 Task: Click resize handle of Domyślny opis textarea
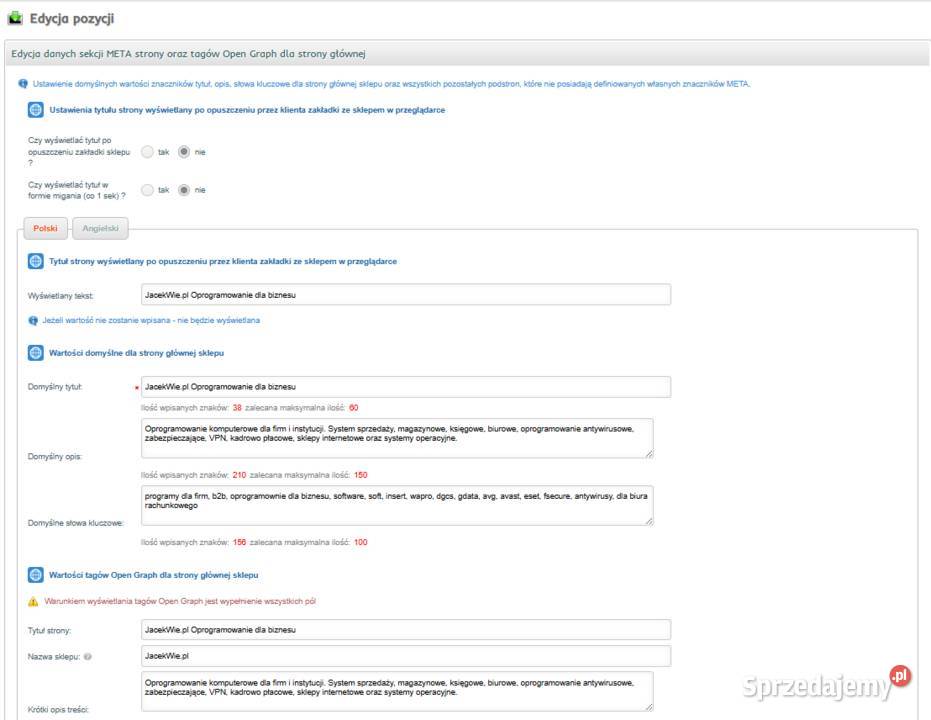pyautogui.click(x=649, y=454)
